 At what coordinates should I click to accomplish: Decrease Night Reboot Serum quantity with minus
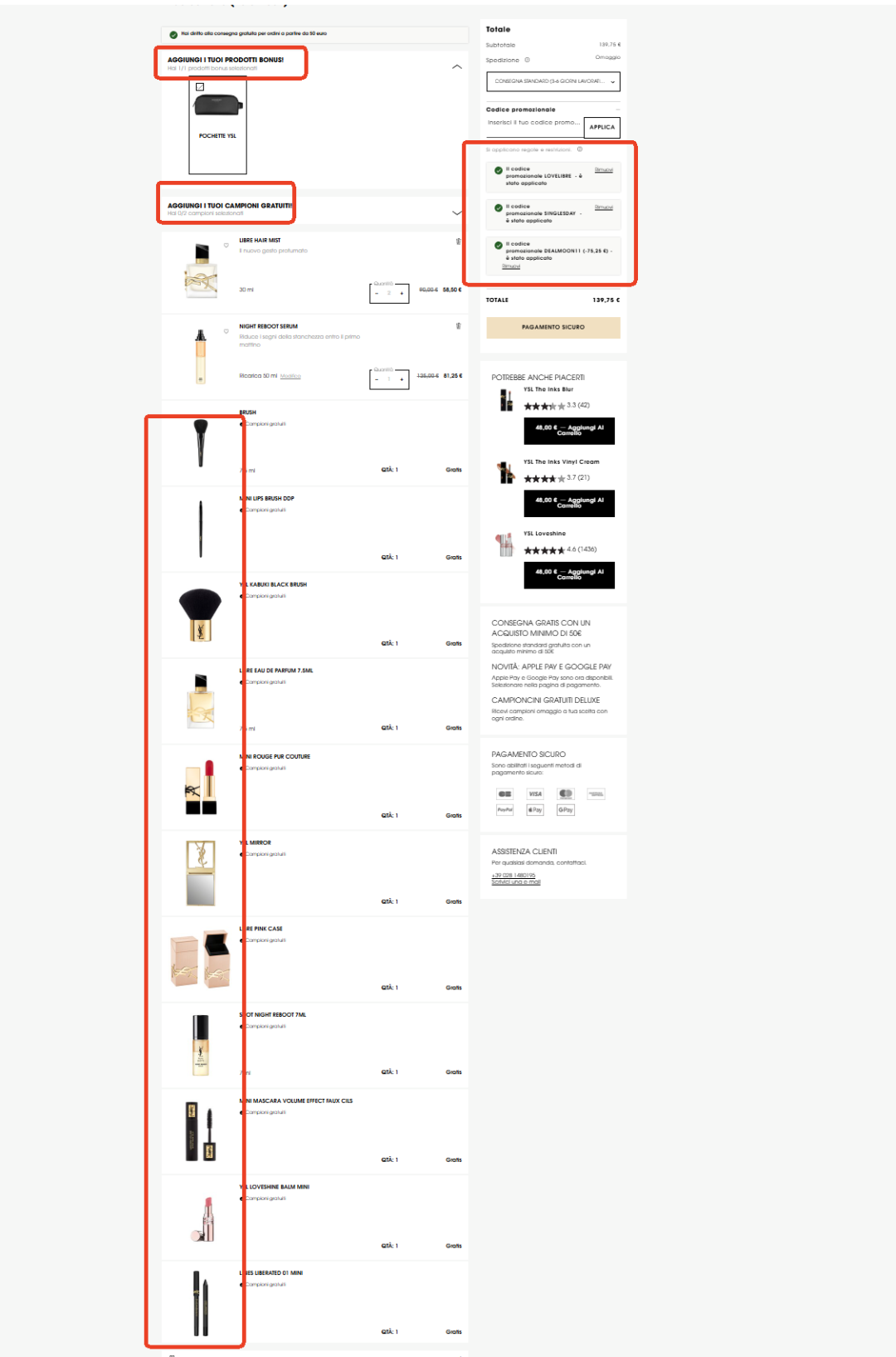point(377,379)
